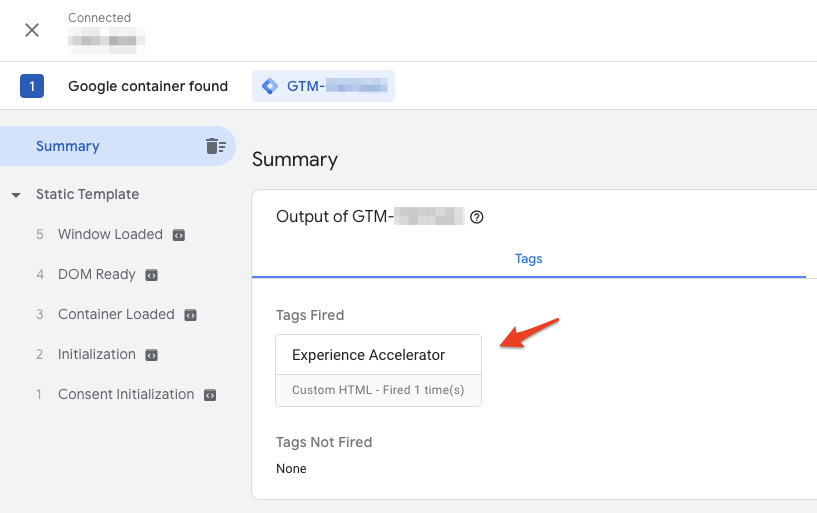Select the GTM container chip
The height and width of the screenshot is (513, 817).
coord(324,86)
